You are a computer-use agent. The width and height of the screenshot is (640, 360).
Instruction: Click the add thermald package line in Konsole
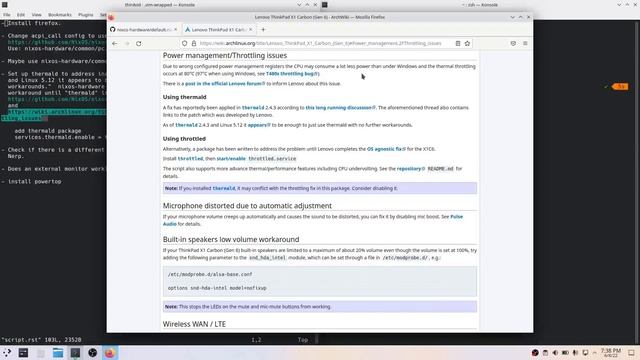point(48,131)
